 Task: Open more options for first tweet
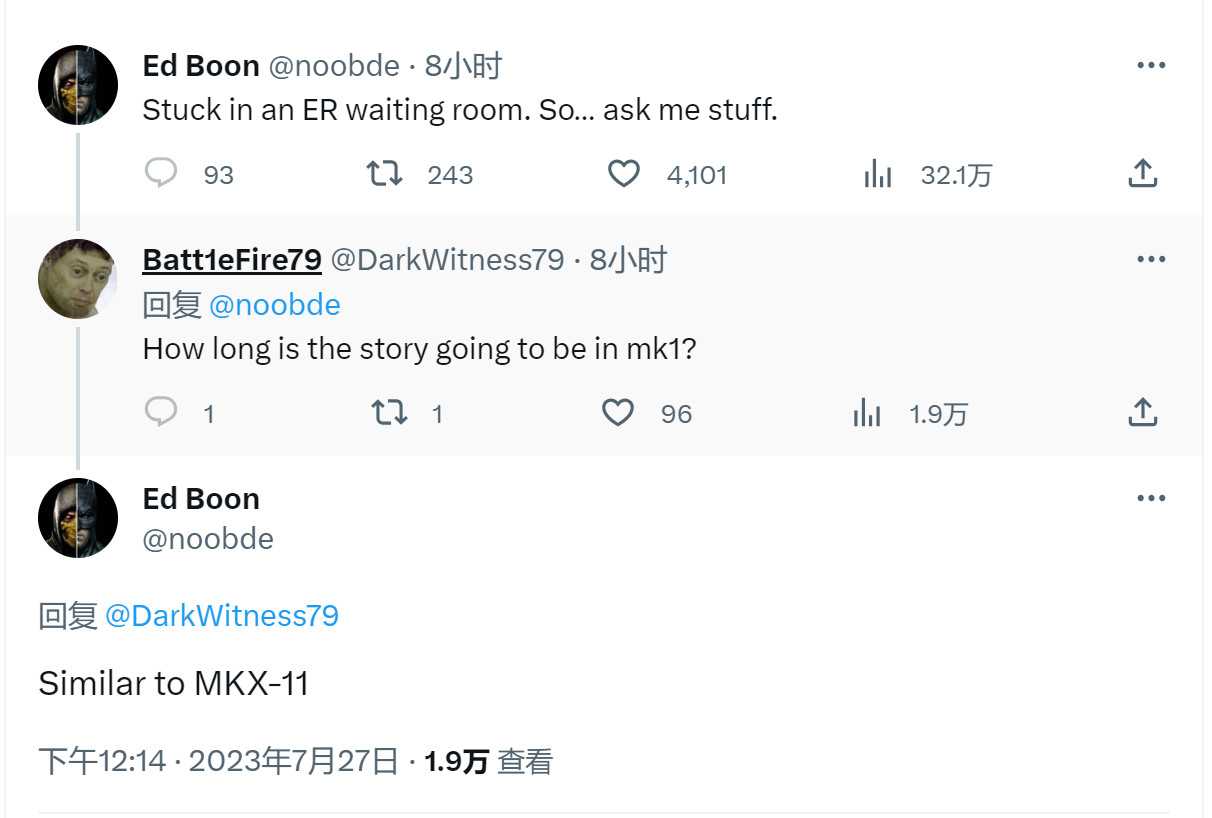pos(1151,66)
